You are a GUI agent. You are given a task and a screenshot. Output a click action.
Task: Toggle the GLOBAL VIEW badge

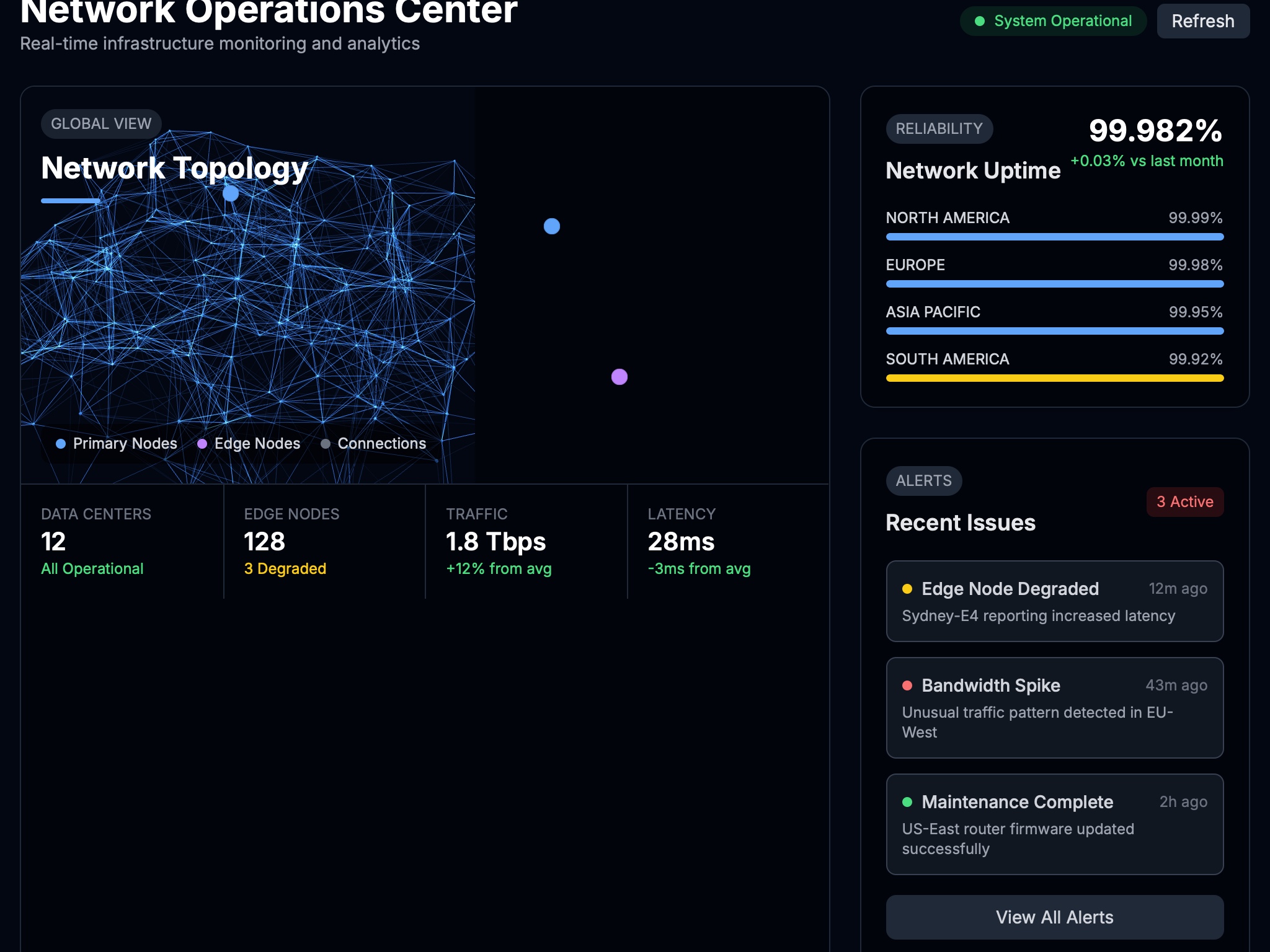tap(100, 123)
